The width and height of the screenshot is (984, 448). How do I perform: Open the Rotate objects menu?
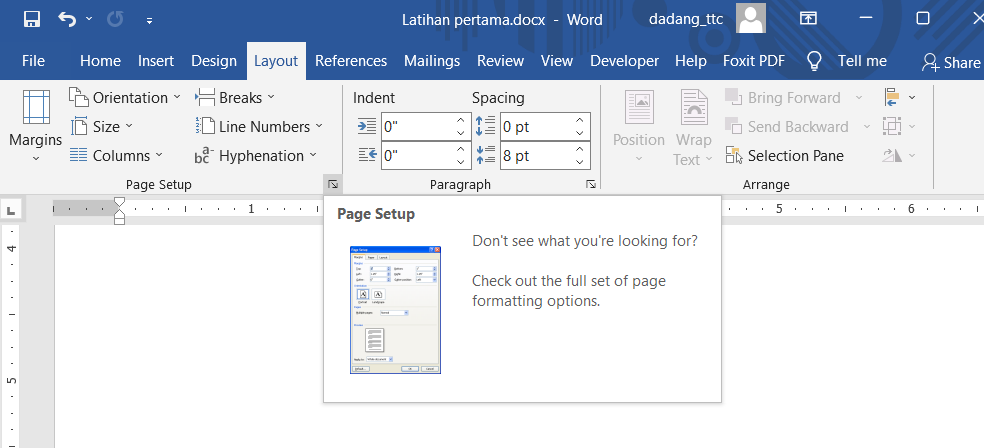coord(899,156)
